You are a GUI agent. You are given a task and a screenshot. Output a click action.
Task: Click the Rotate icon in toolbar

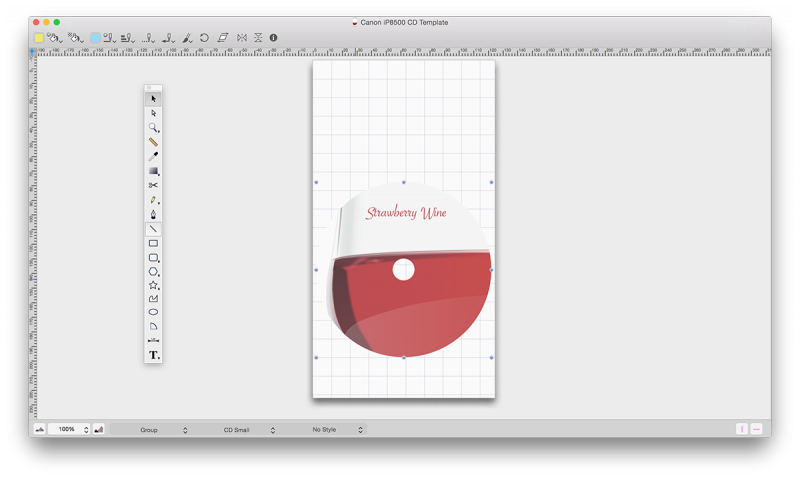point(204,38)
